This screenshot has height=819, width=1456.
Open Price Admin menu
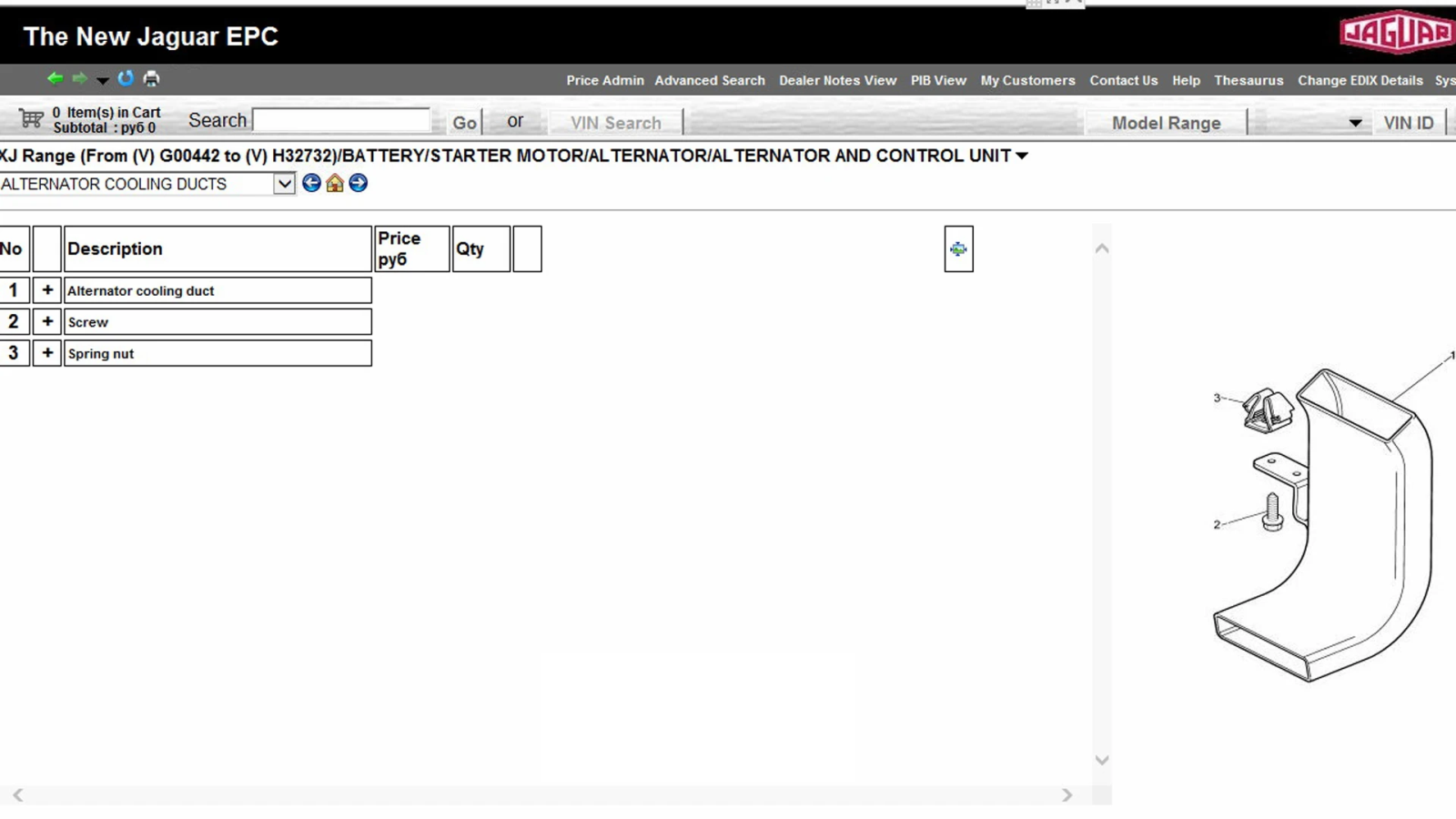click(605, 80)
